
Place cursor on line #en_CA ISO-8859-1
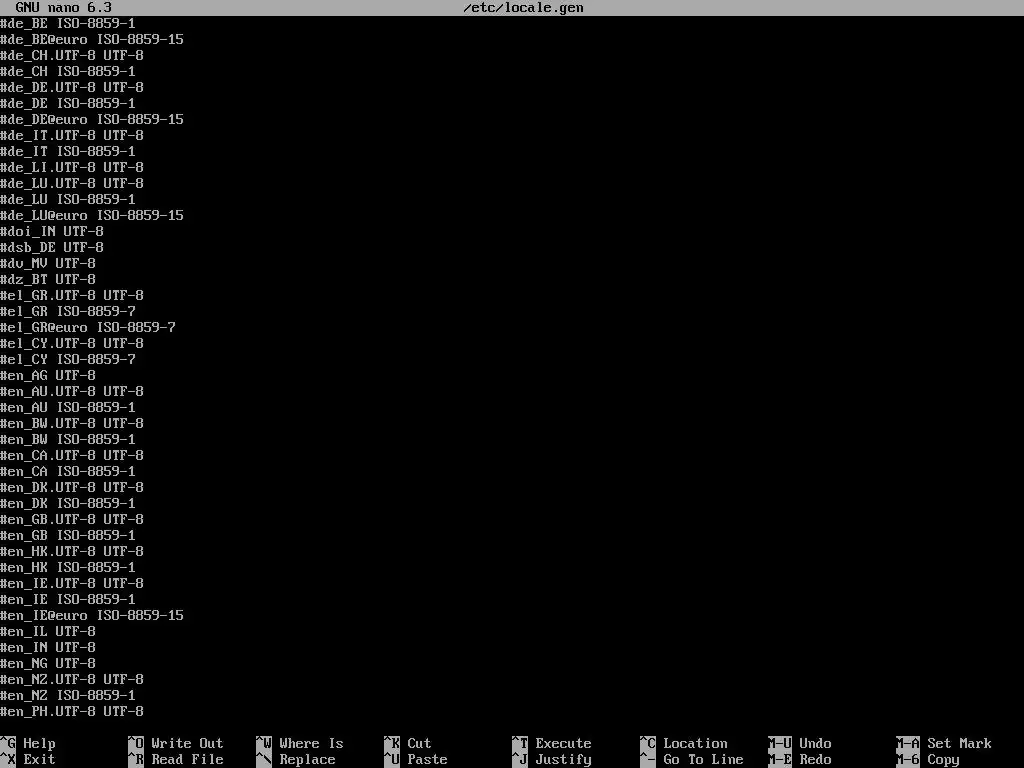click(x=68, y=471)
